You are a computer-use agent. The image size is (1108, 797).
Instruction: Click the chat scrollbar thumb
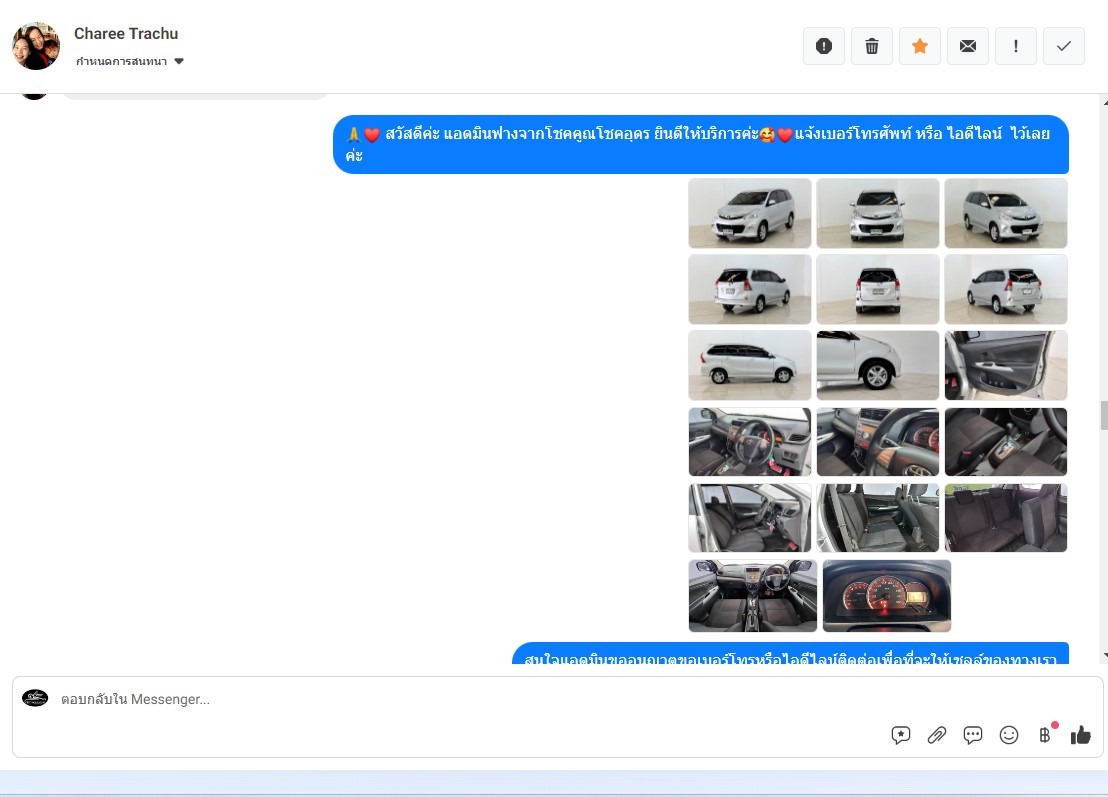(1104, 415)
